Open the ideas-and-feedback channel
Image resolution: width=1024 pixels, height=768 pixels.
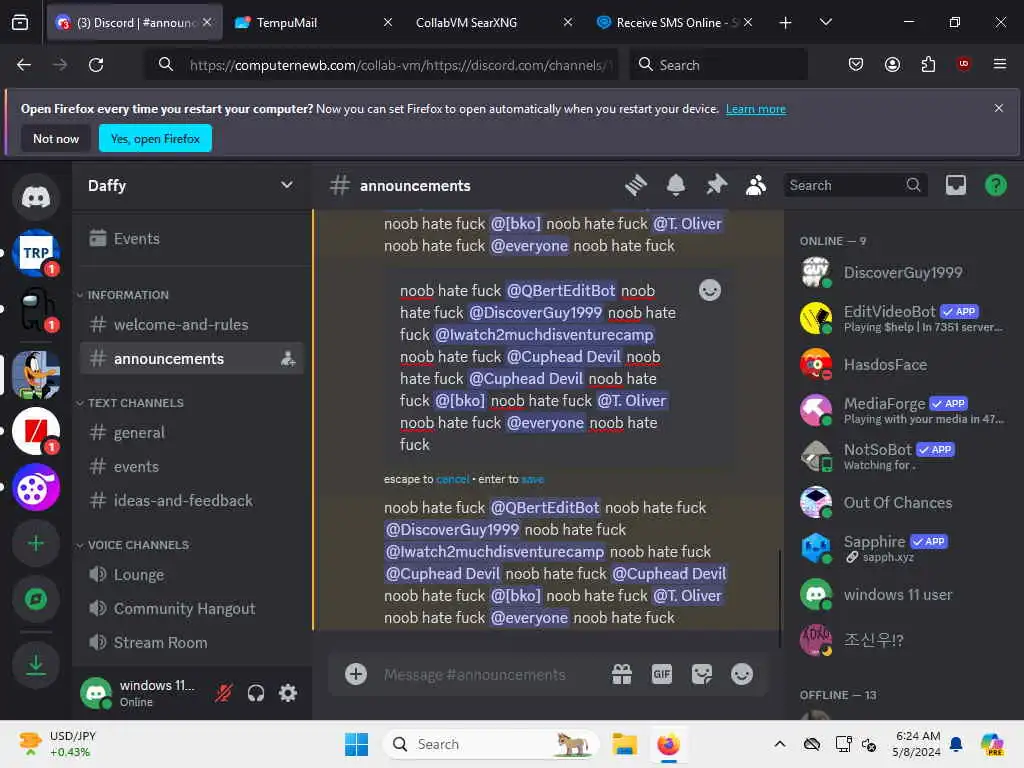coord(192,501)
